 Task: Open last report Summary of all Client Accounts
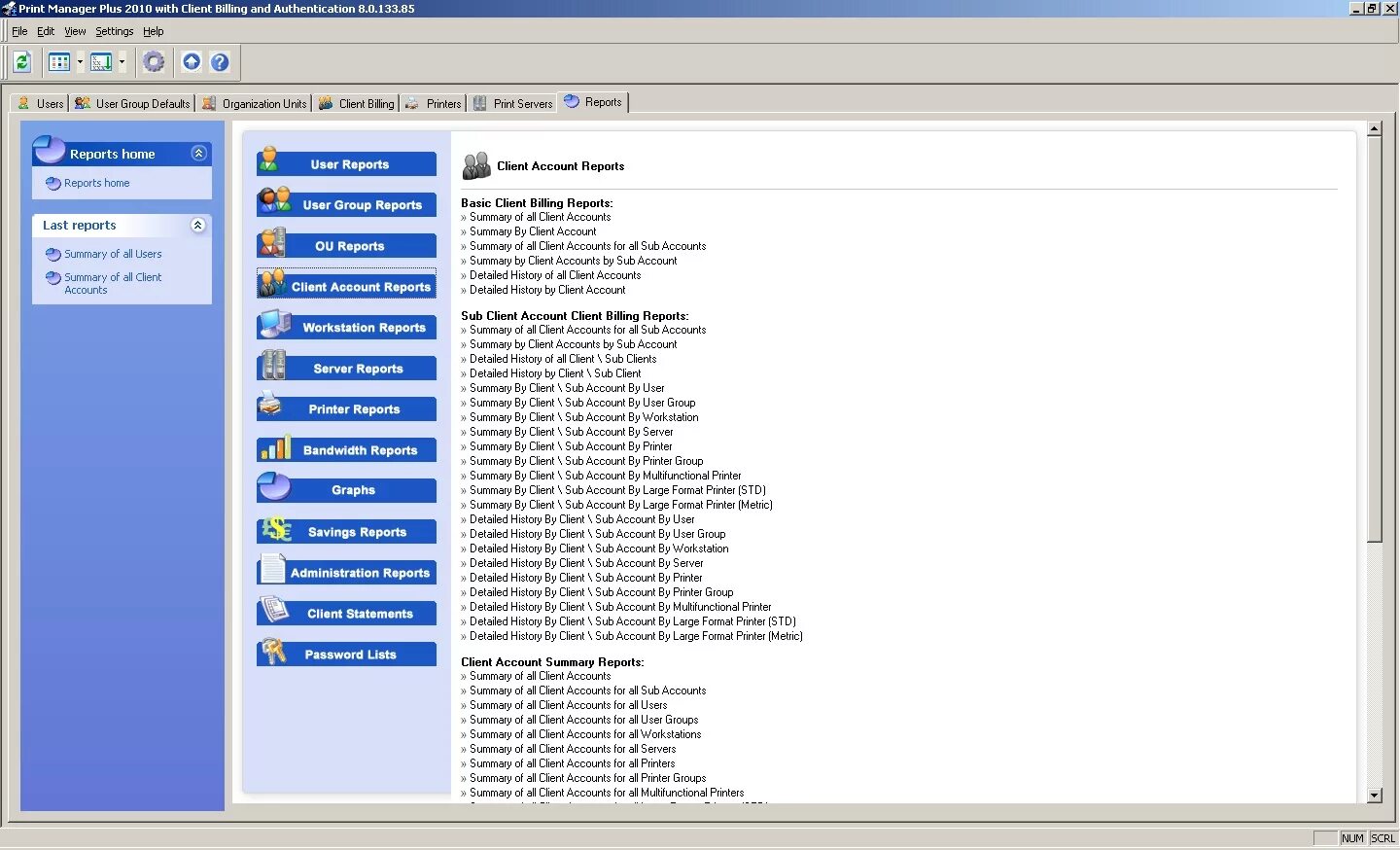tap(113, 283)
